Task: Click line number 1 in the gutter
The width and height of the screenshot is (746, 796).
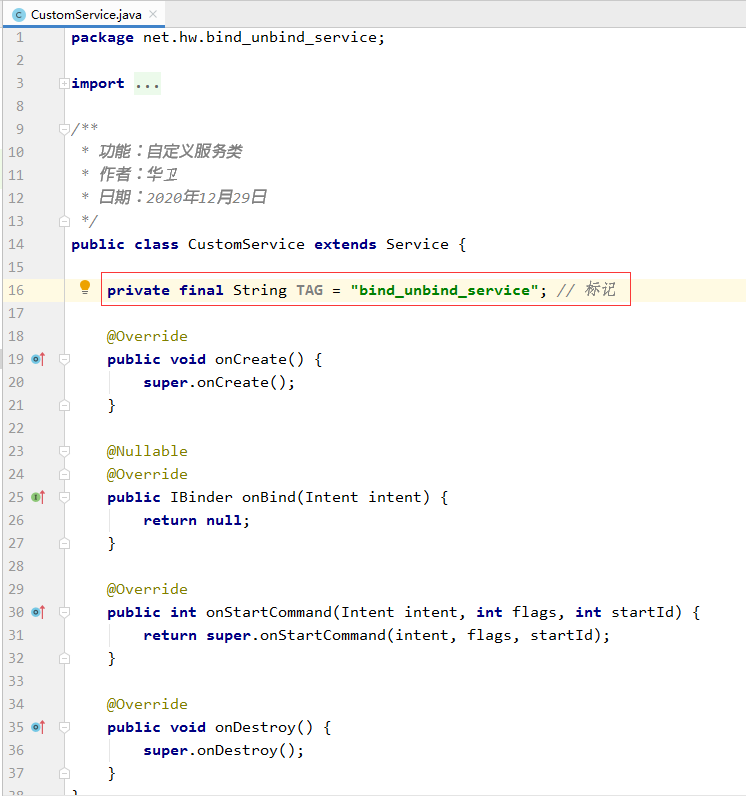Action: [20, 38]
